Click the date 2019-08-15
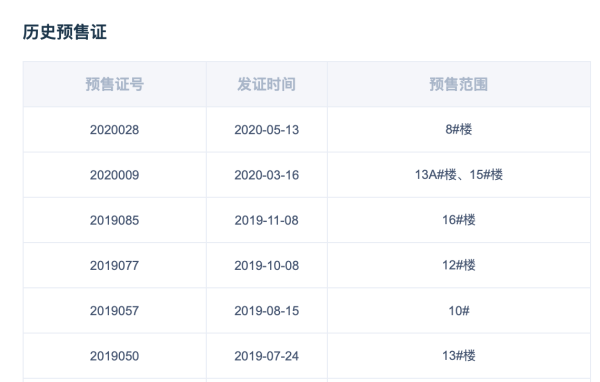 tap(266, 310)
